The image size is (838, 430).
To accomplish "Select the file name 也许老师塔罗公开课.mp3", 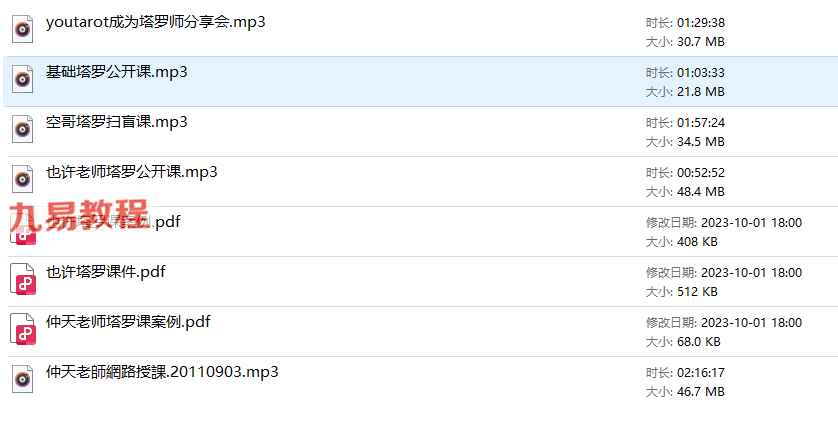I will pyautogui.click(x=131, y=172).
